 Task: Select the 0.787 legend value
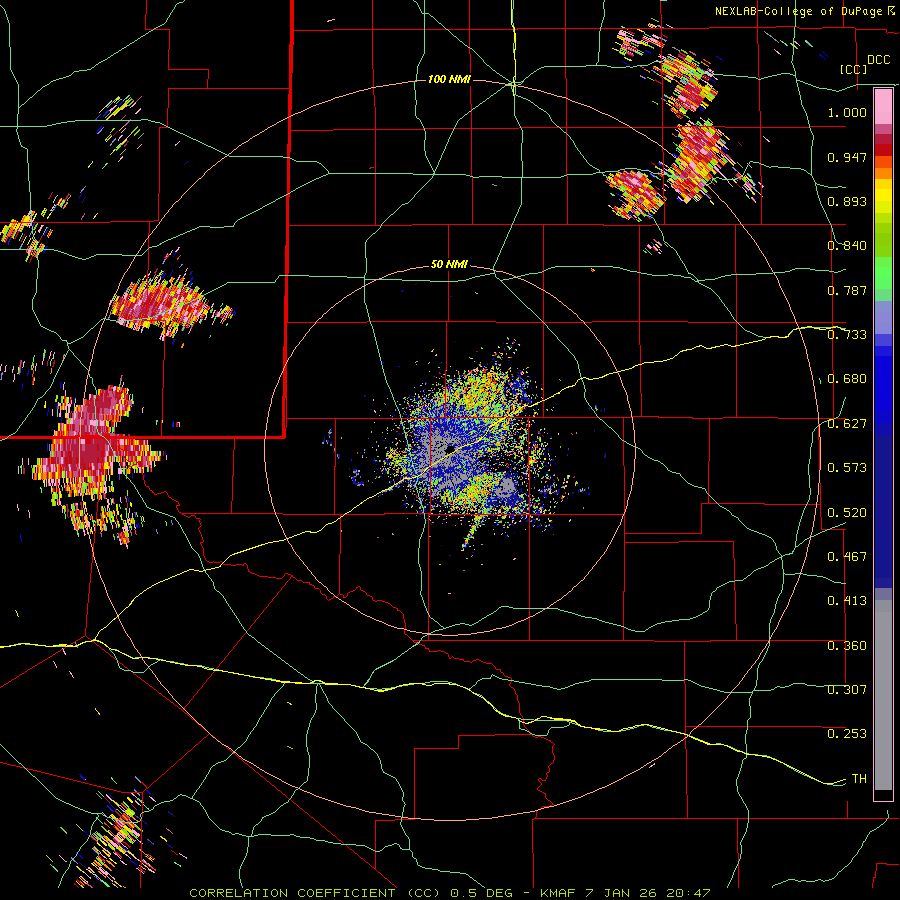click(847, 290)
